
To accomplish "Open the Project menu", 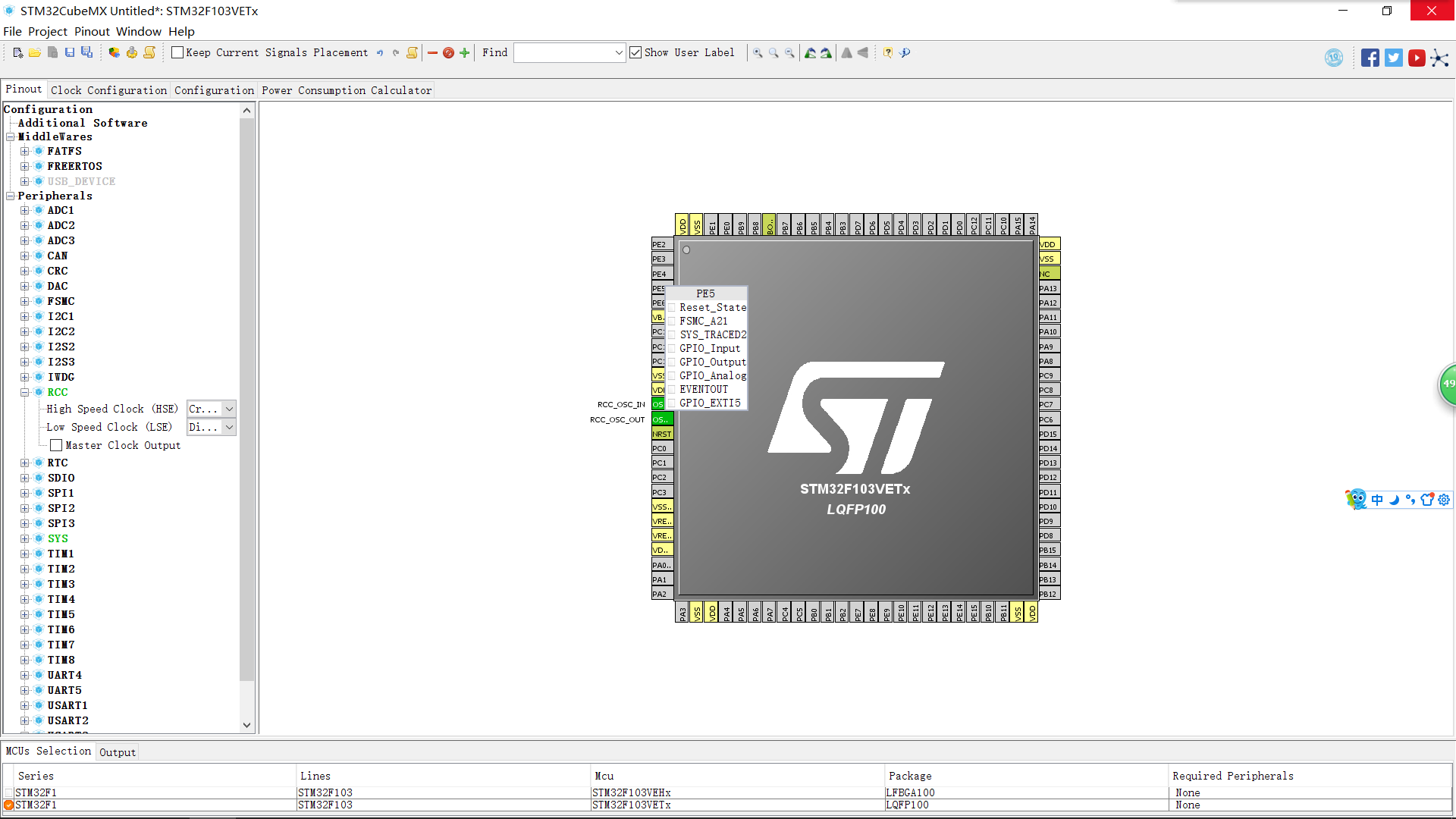I will tap(48, 31).
